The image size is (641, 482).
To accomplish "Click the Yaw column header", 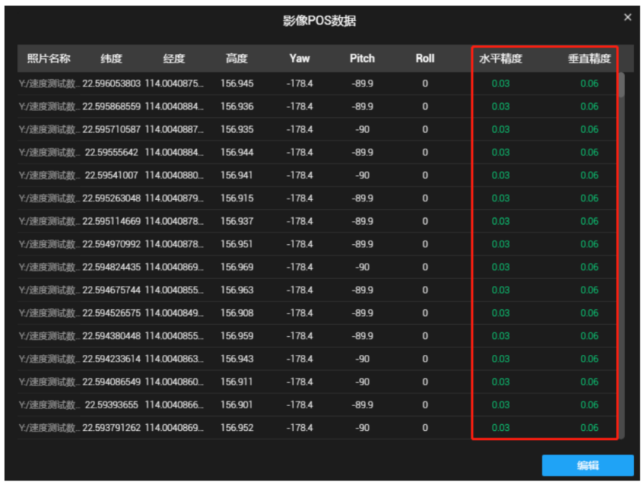I will click(x=299, y=59).
